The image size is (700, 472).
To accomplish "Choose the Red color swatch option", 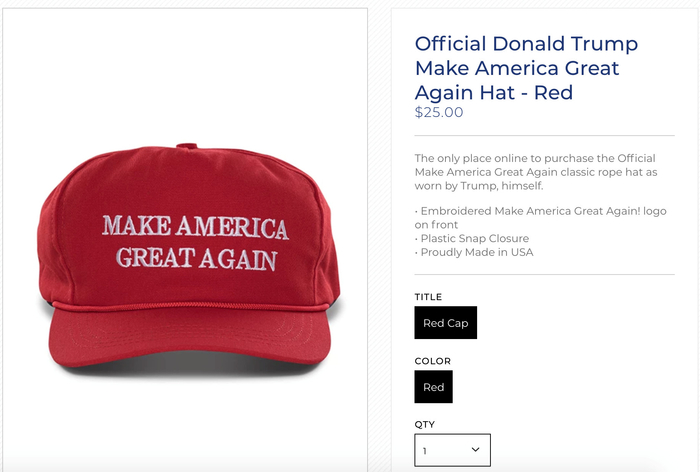I will pos(433,387).
